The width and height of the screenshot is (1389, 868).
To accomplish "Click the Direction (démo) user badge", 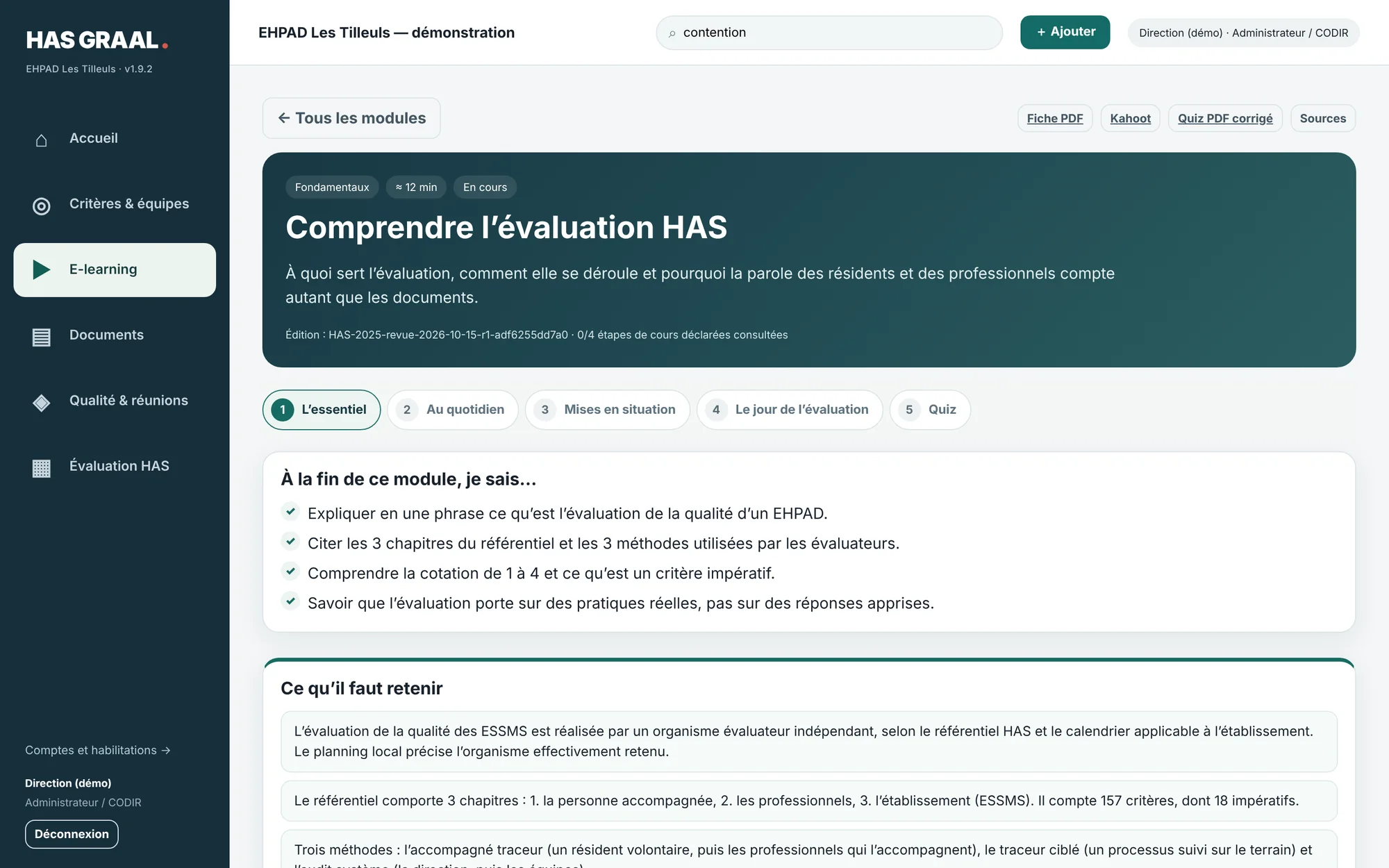I will click(x=1243, y=33).
